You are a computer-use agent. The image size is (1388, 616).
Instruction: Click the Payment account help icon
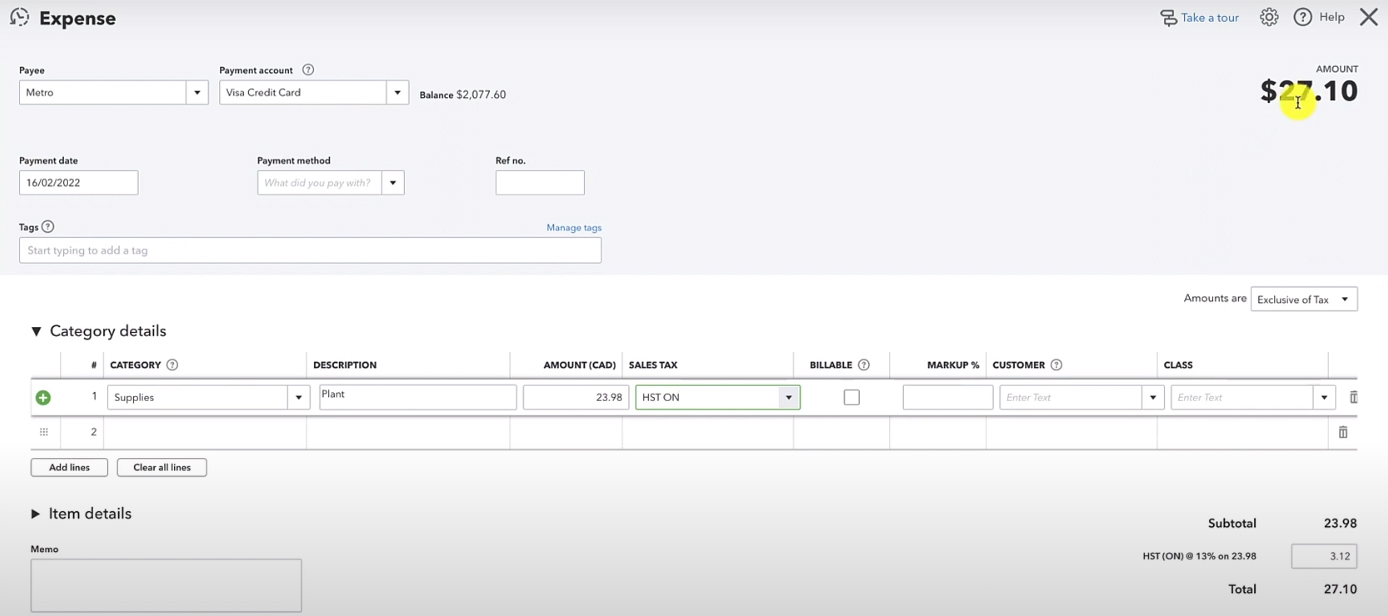pos(308,70)
